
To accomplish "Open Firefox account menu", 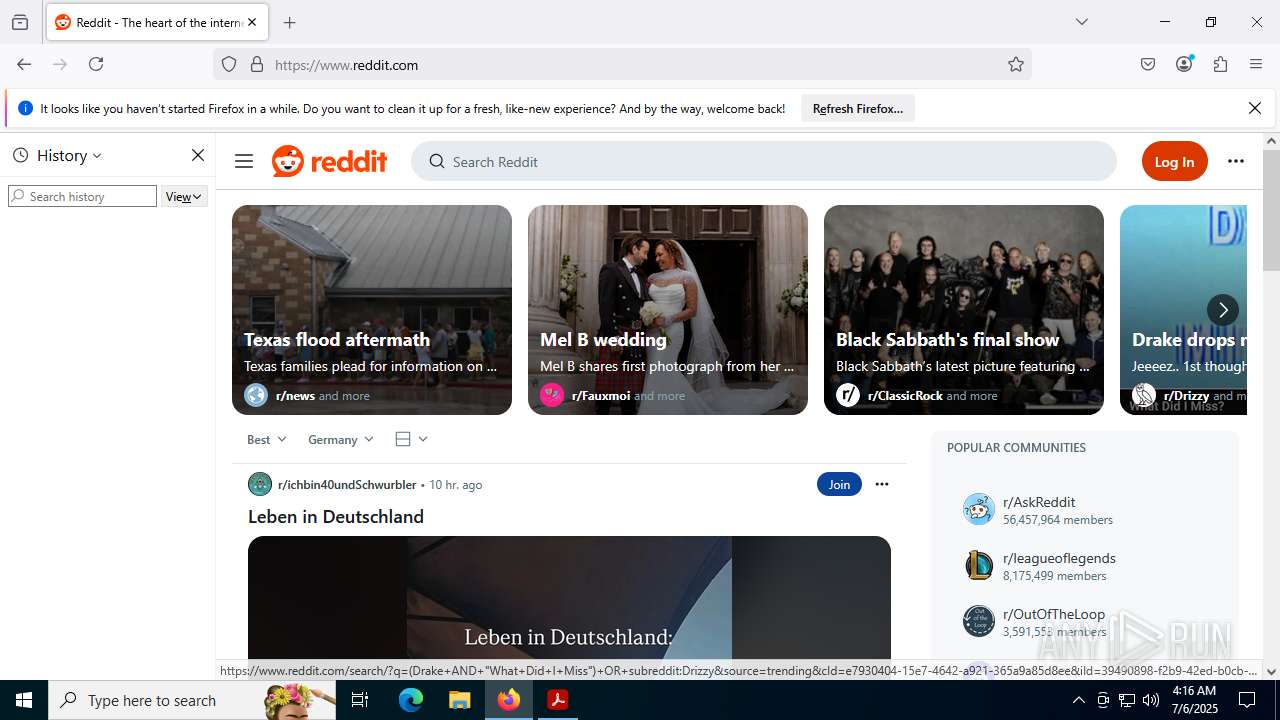I will (x=1184, y=64).
